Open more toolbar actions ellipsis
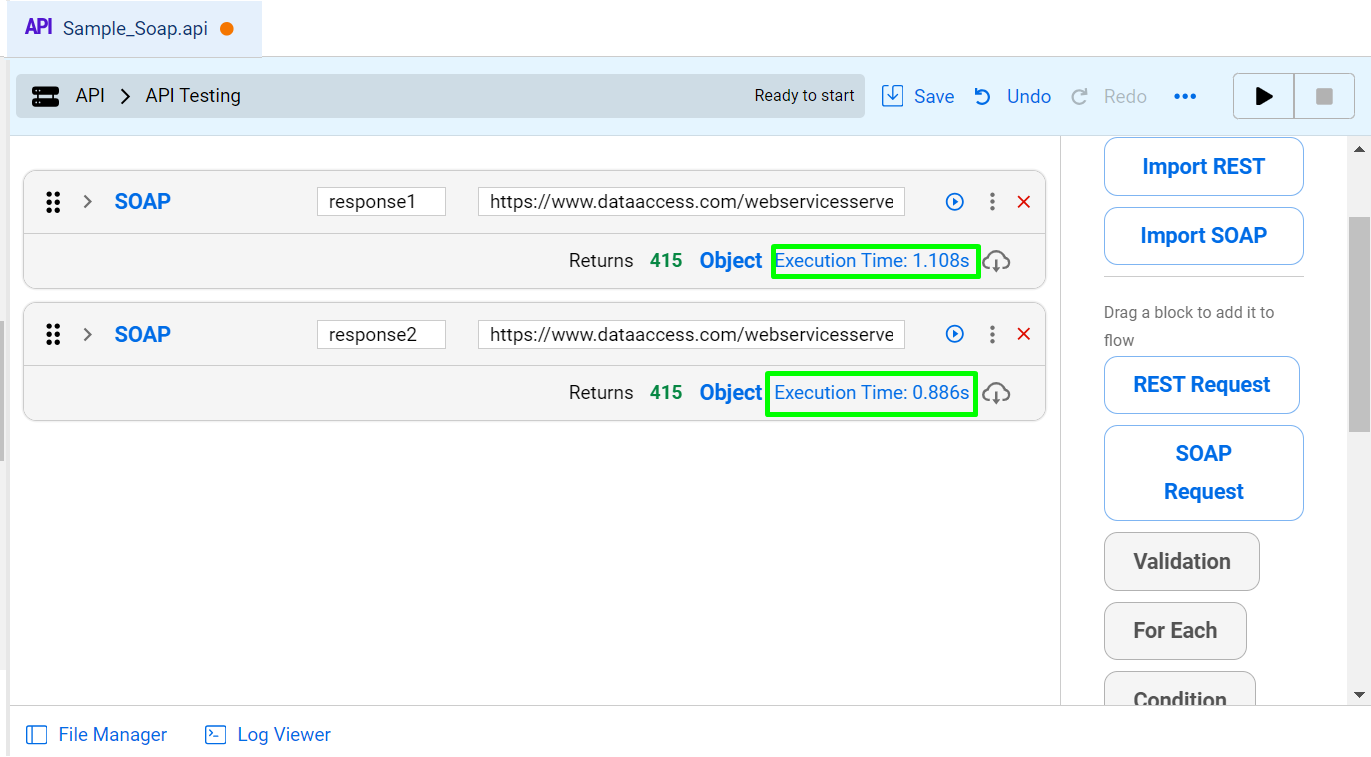Screen dimensions: 1371x757 click(1185, 97)
